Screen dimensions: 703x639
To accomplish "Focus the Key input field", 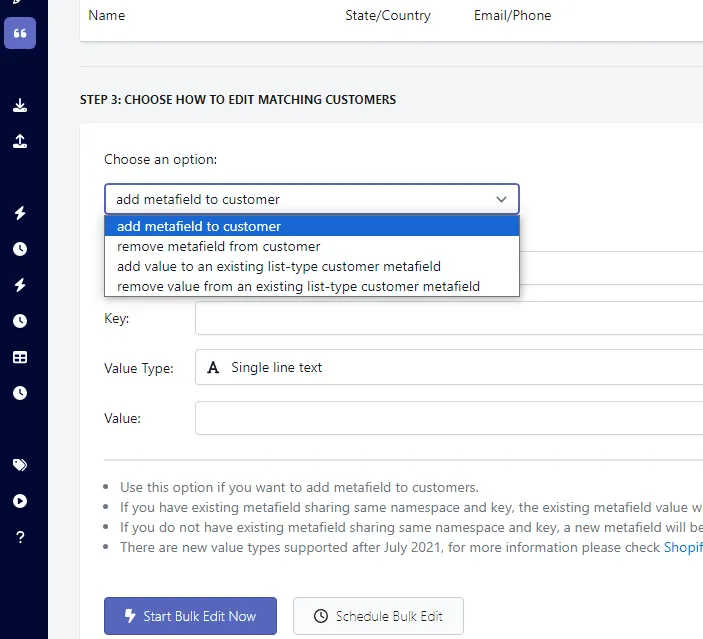I will coord(449,318).
